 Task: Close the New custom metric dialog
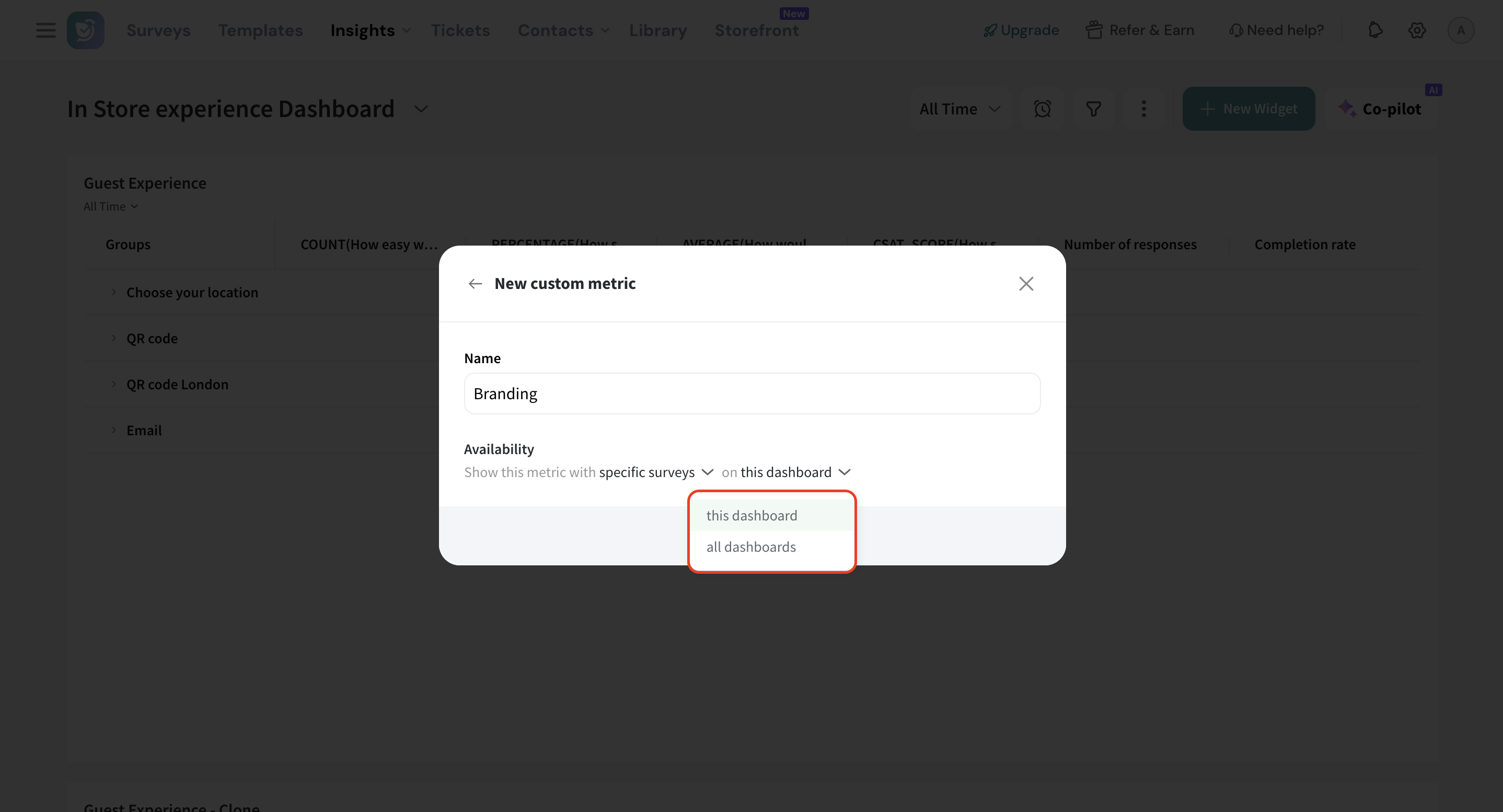(x=1026, y=284)
